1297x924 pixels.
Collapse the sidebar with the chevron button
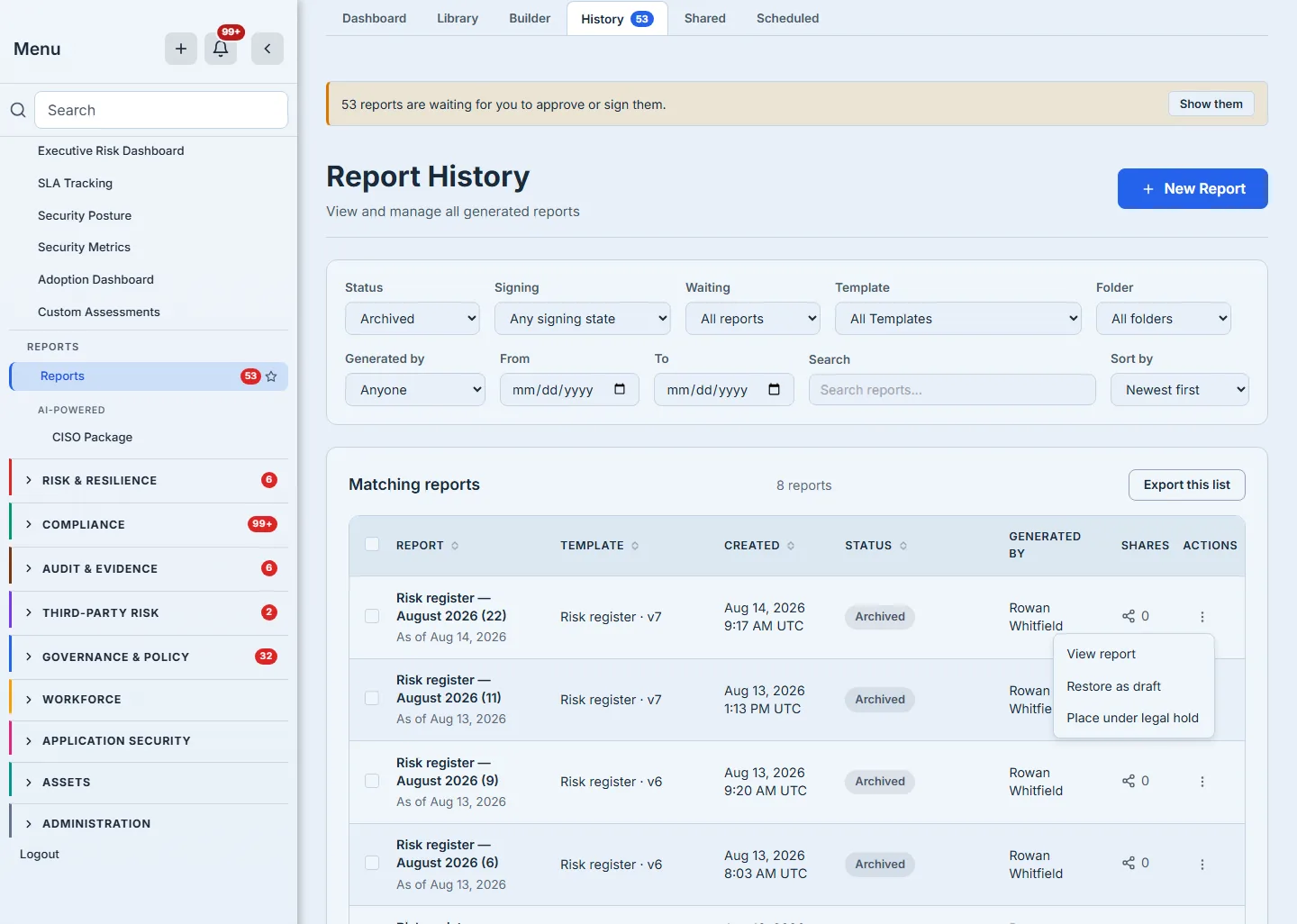coord(268,49)
